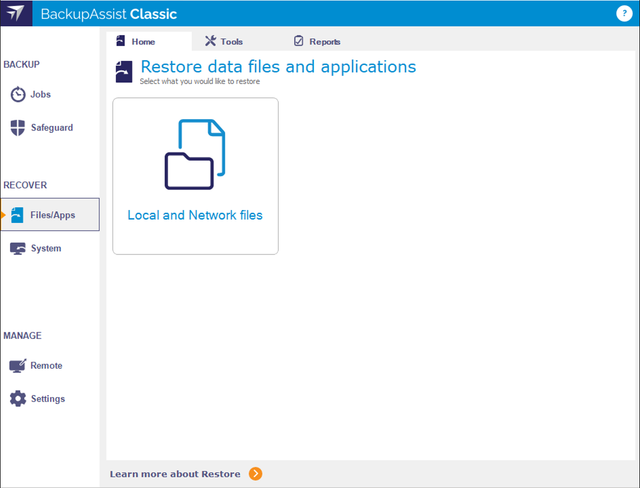This screenshot has height=488, width=640.
Task: Click the Remote computer icon
Action: tap(18, 366)
